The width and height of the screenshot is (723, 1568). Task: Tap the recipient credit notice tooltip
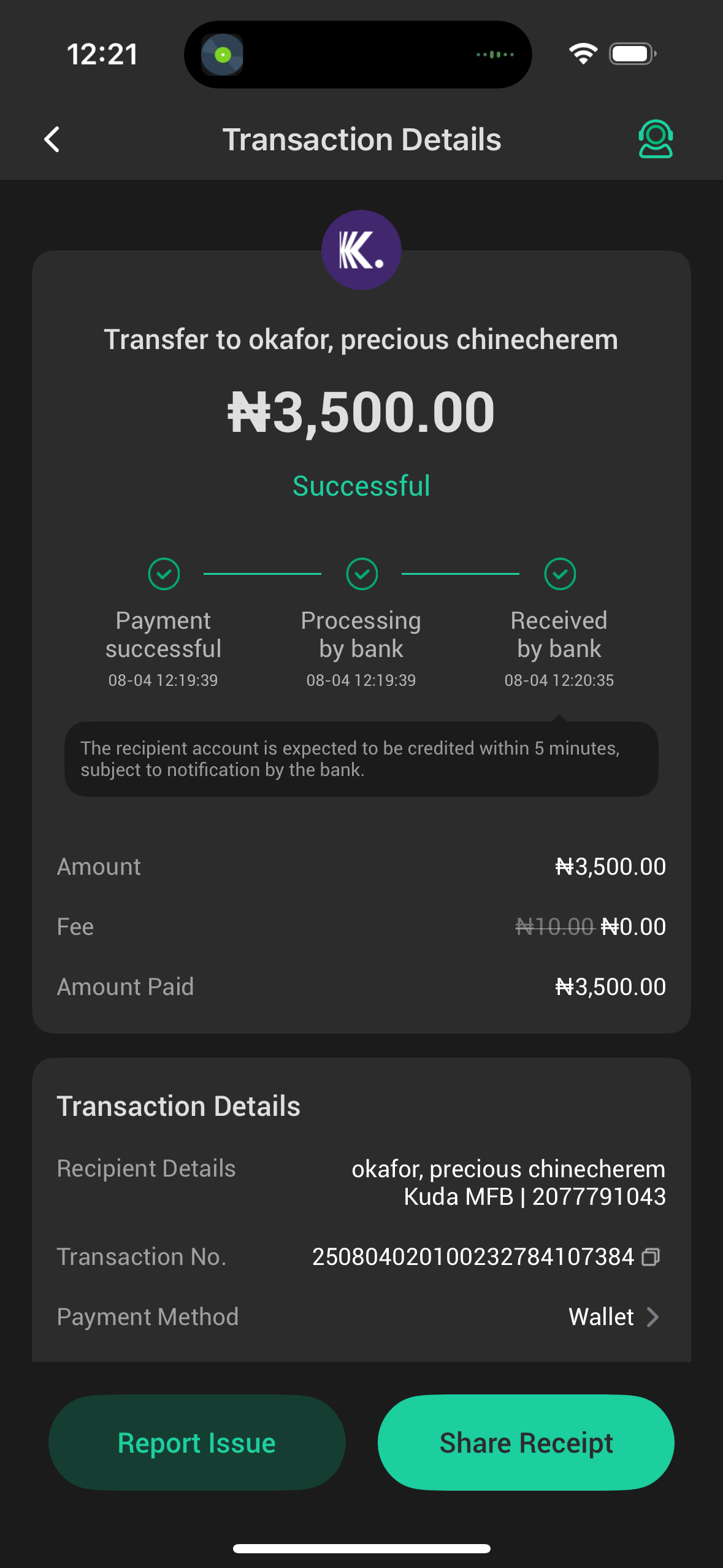point(361,759)
